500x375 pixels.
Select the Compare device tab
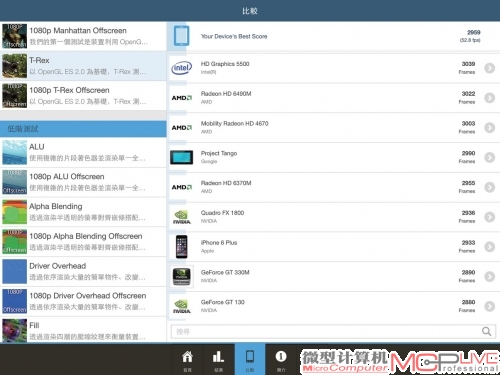250,359
